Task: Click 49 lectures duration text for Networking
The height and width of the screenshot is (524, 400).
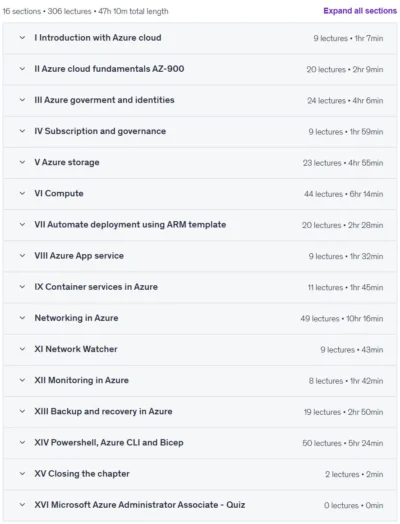Action: click(342, 318)
